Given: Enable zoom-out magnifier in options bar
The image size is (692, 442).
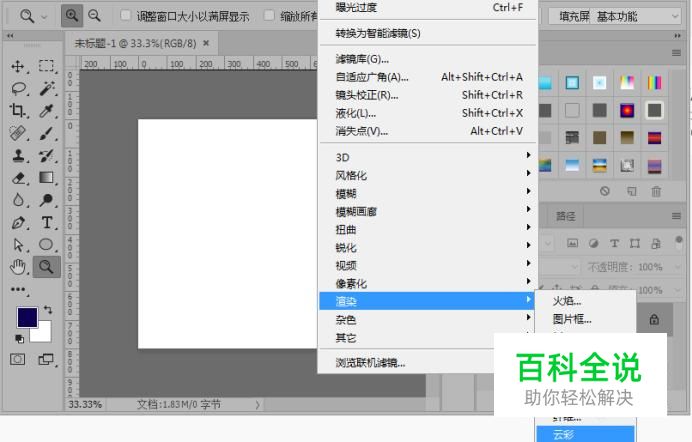Looking at the screenshot, I should pos(94,16).
